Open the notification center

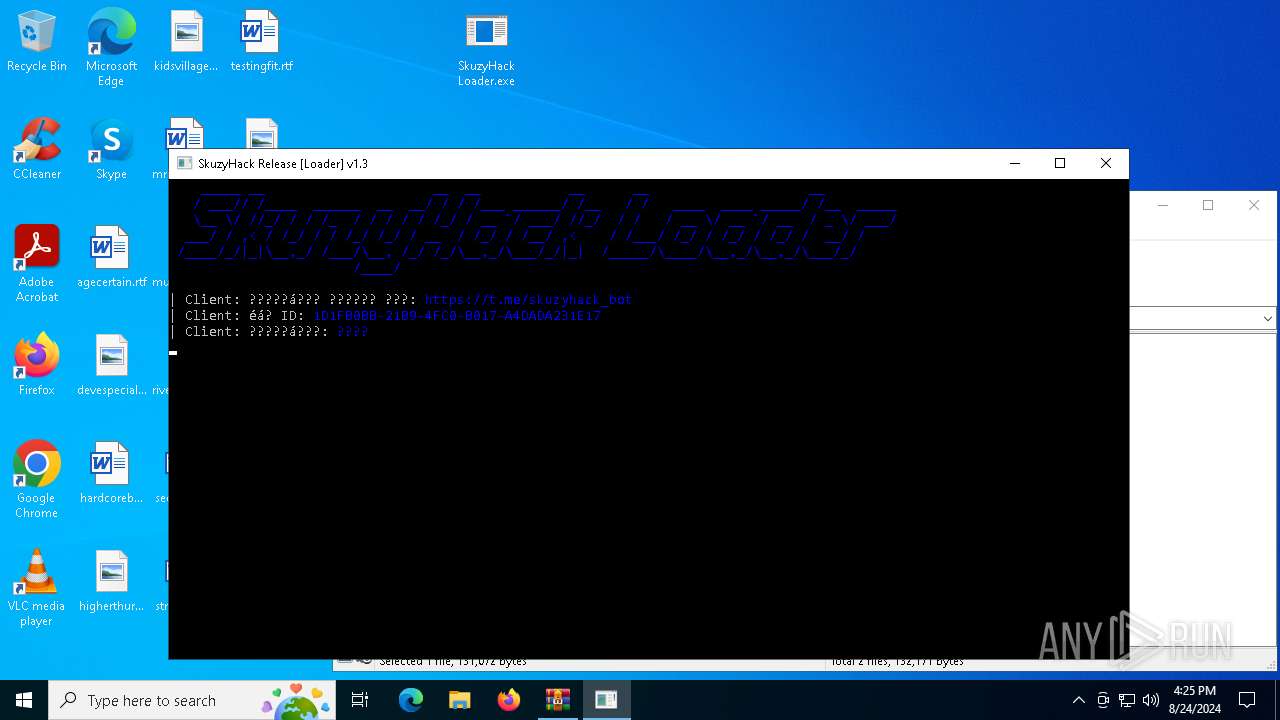tap(1247, 700)
